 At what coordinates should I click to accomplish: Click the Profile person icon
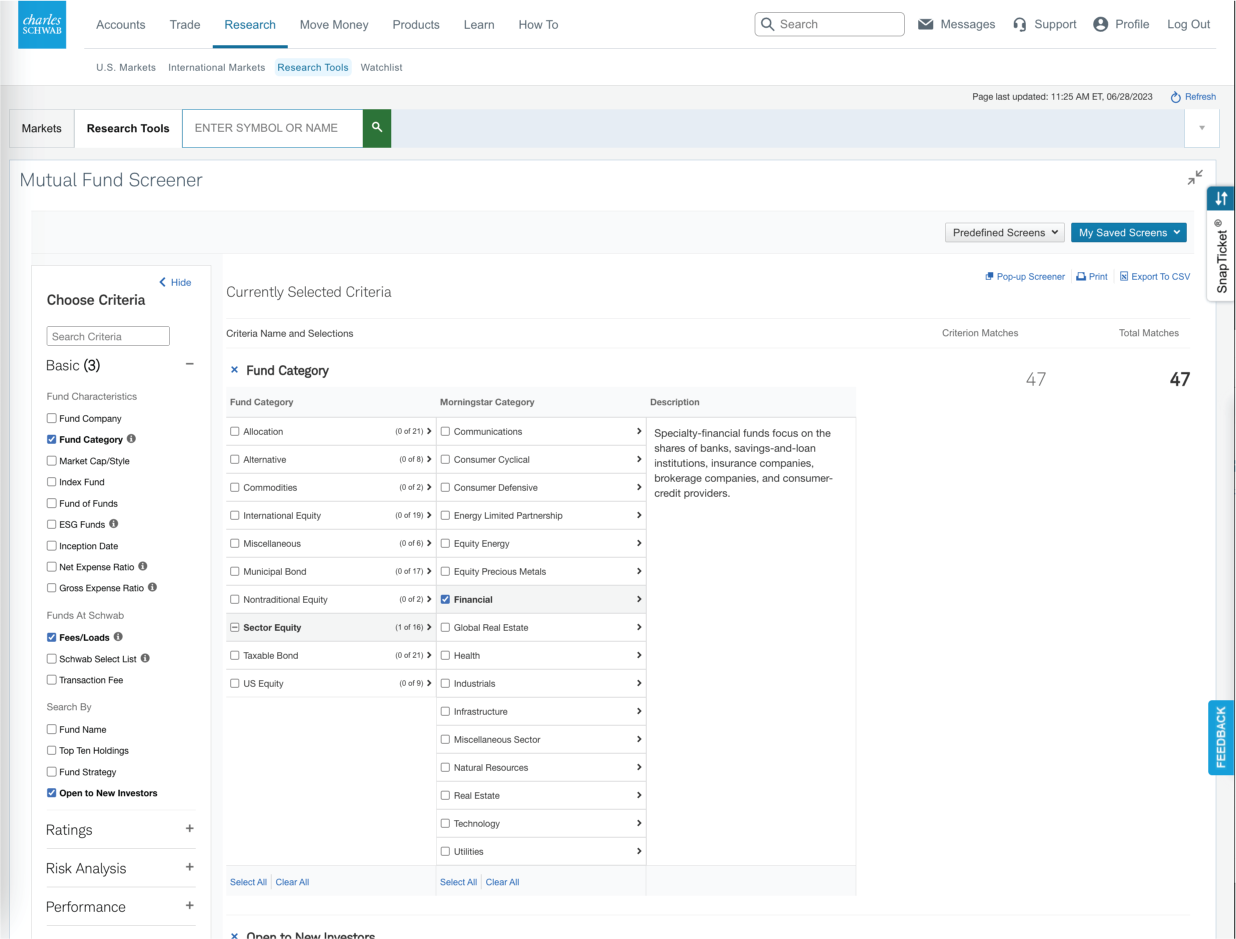coord(1101,24)
